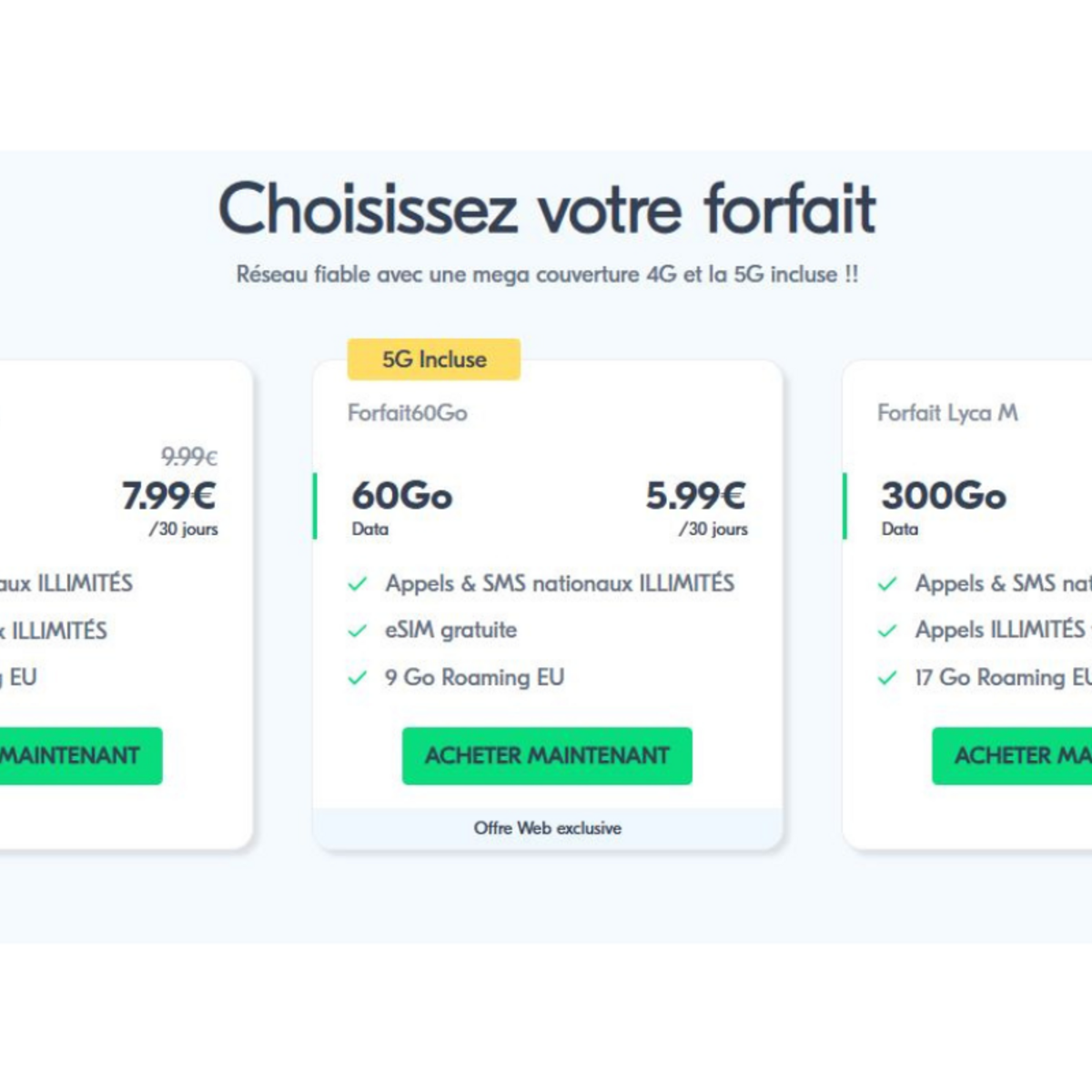This screenshot has width=1092, height=1092.
Task: Click first checkmark on Forfait Lyca M card
Action: pos(887,584)
